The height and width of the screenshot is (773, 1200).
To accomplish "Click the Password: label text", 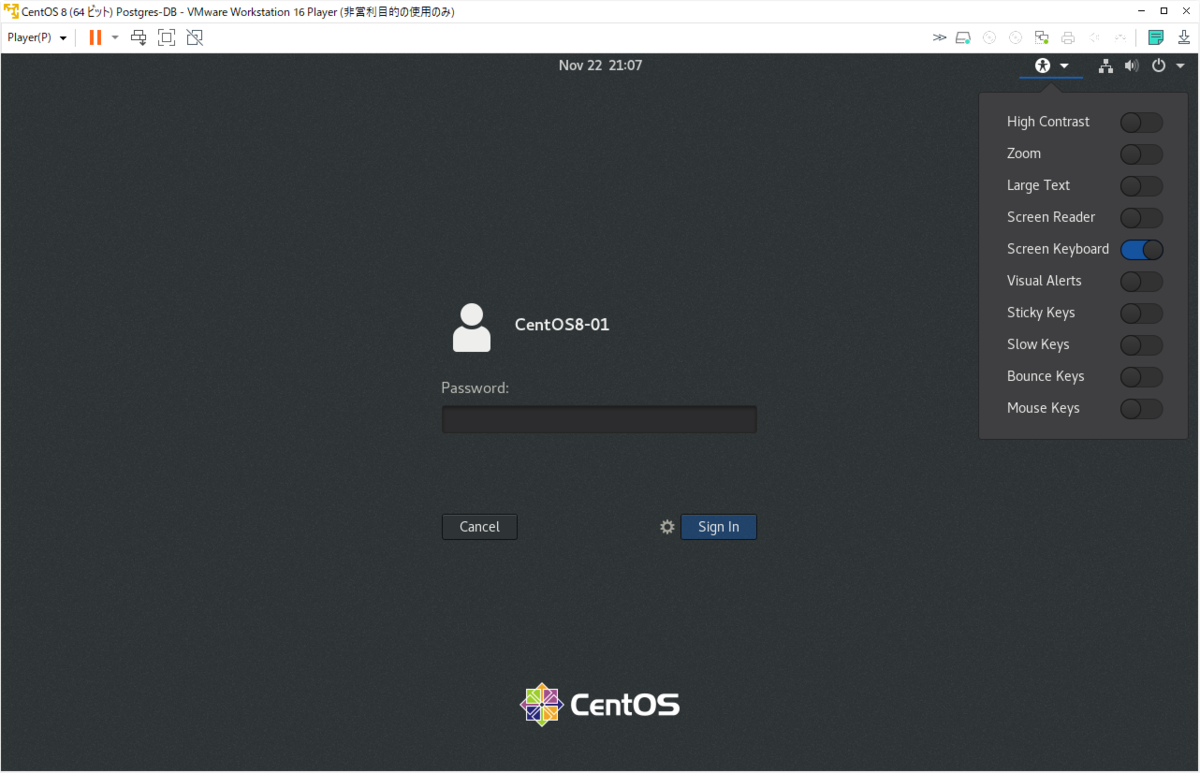I will [475, 388].
